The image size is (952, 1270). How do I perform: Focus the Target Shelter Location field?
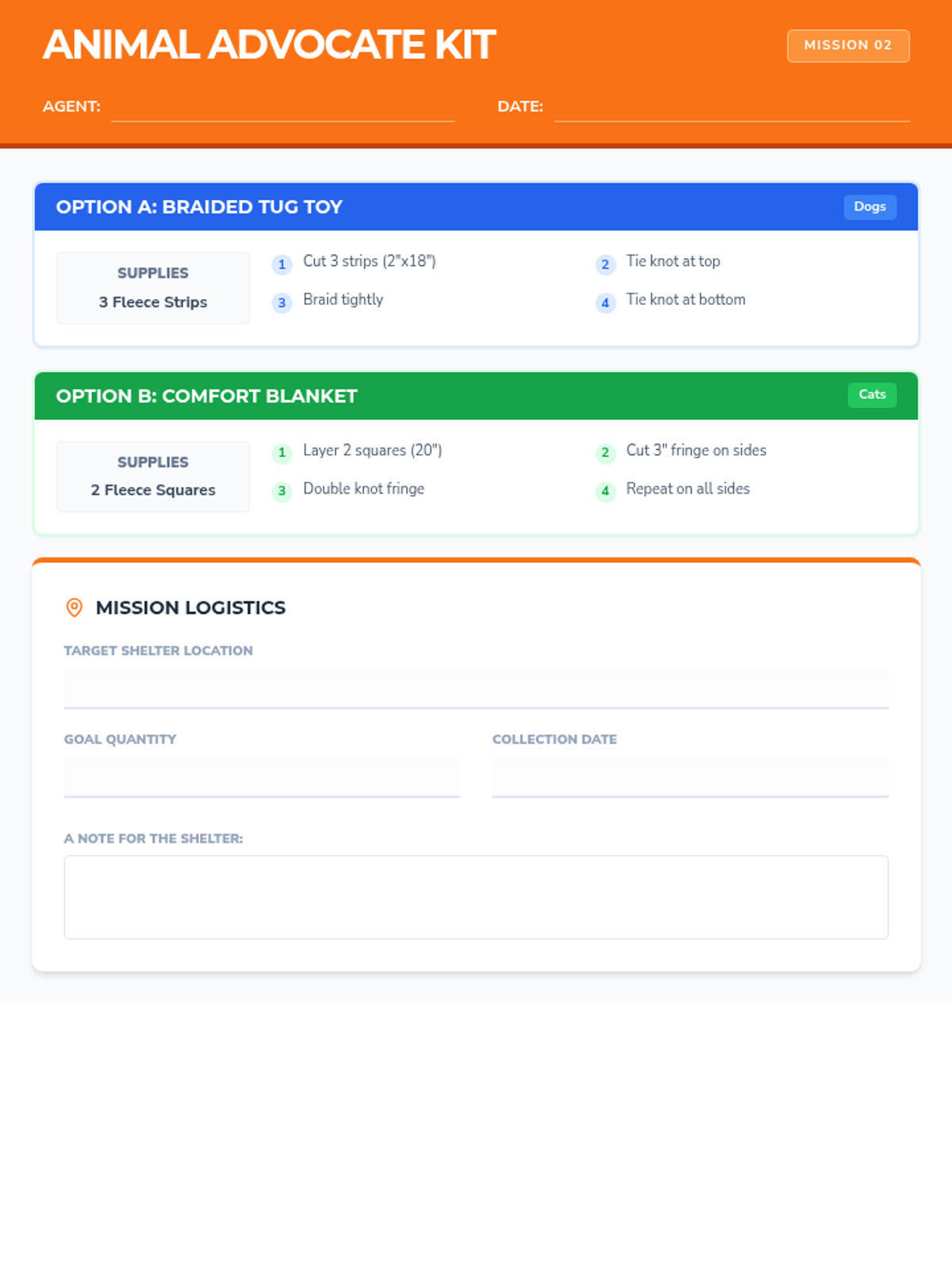pos(476,686)
